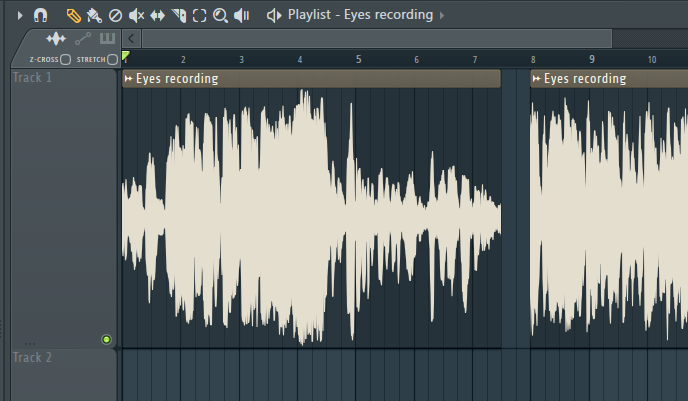Select the Paint brush tool
This screenshot has height=401, width=688.
(x=94, y=16)
